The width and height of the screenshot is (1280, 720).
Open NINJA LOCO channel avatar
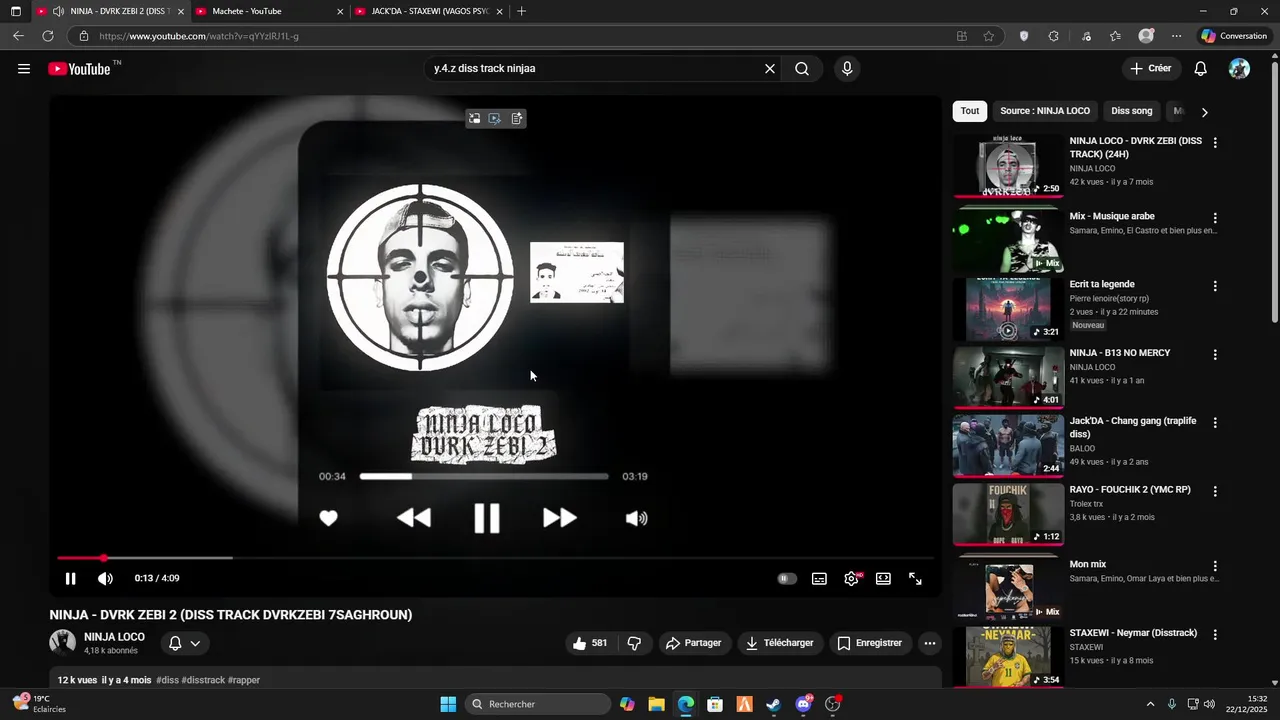point(63,642)
